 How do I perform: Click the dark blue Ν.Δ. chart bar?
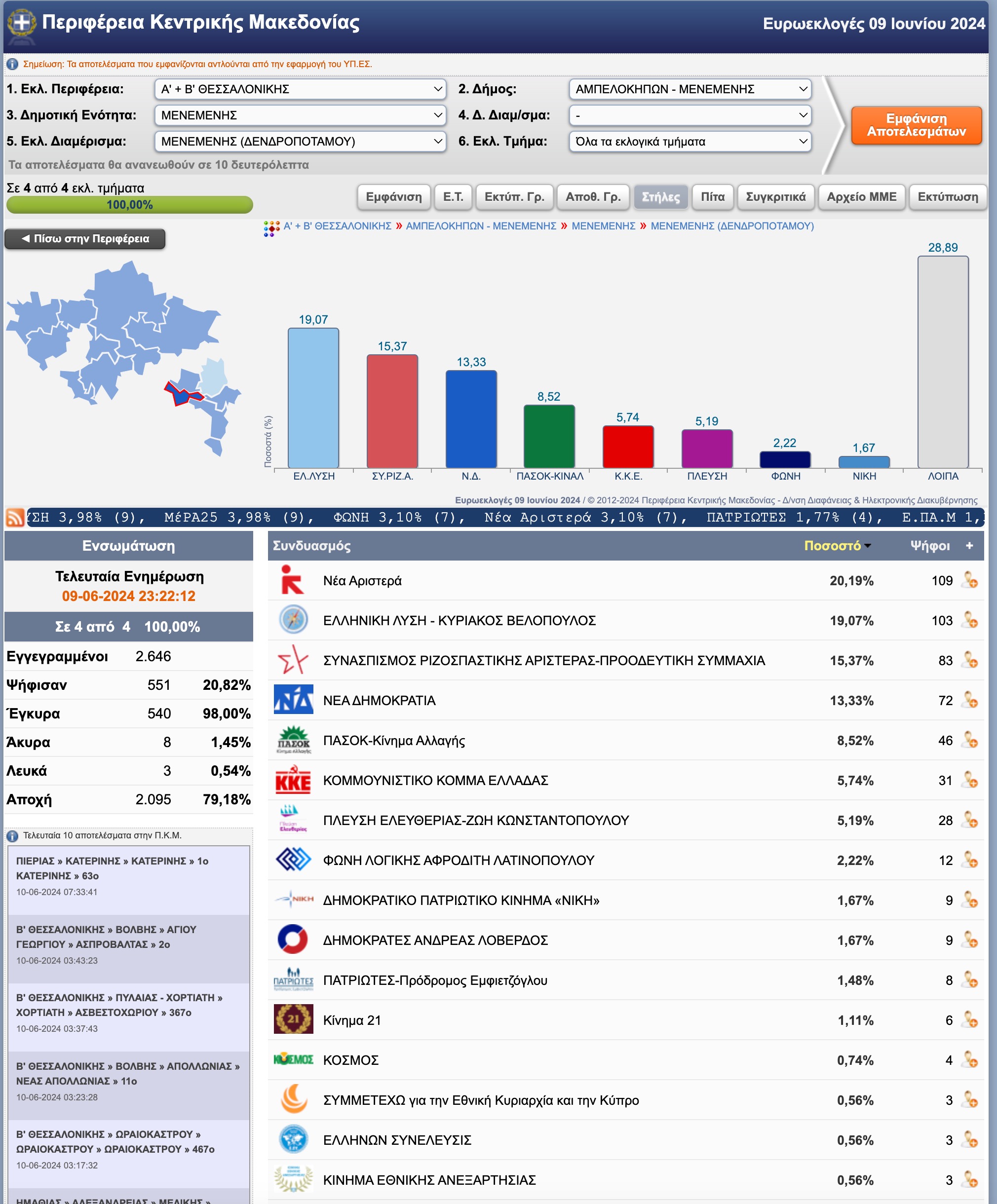[471, 419]
